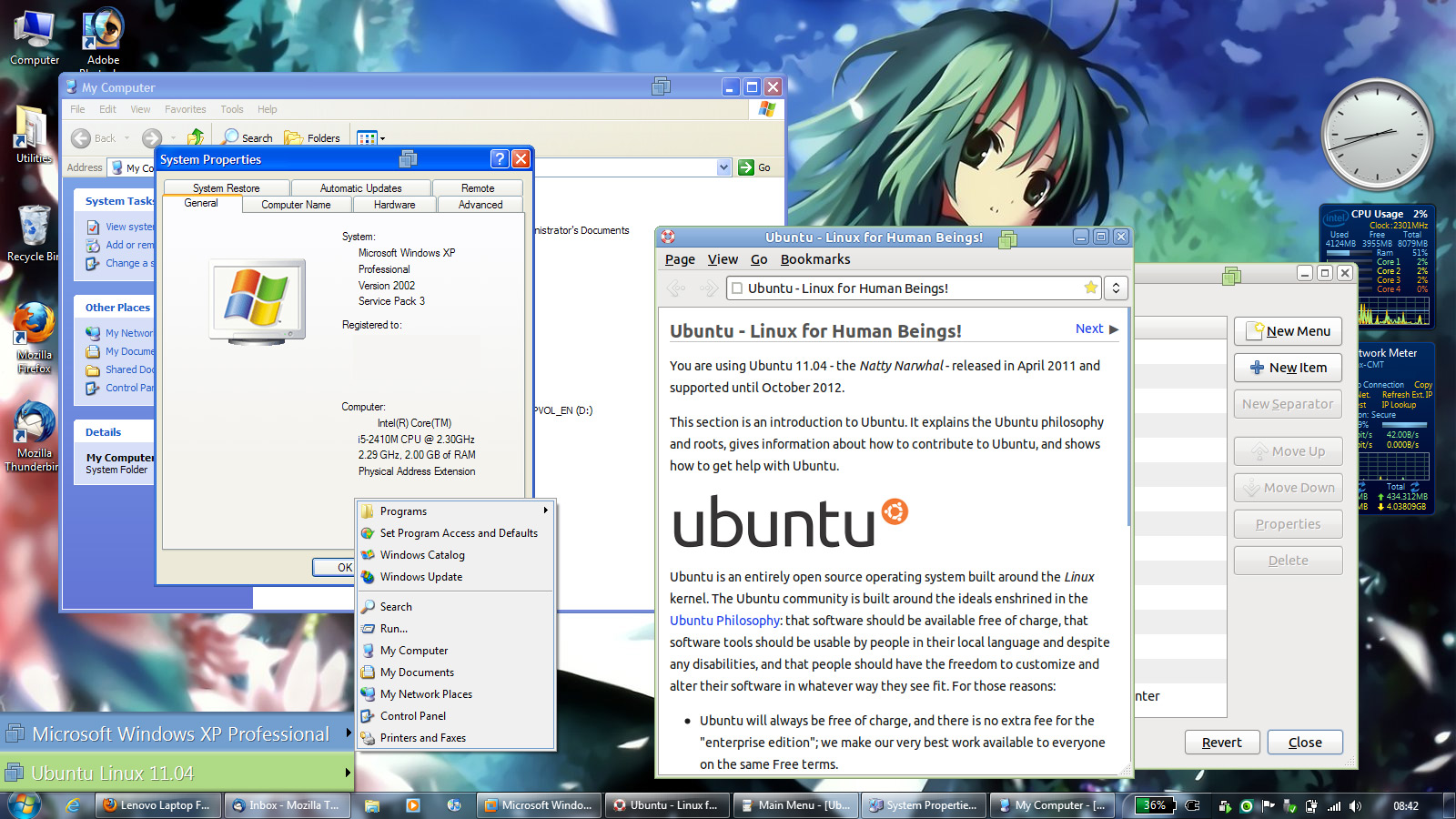Screen dimensions: 1456x819
Task: Switch to the Hardware tab
Action: (394, 205)
